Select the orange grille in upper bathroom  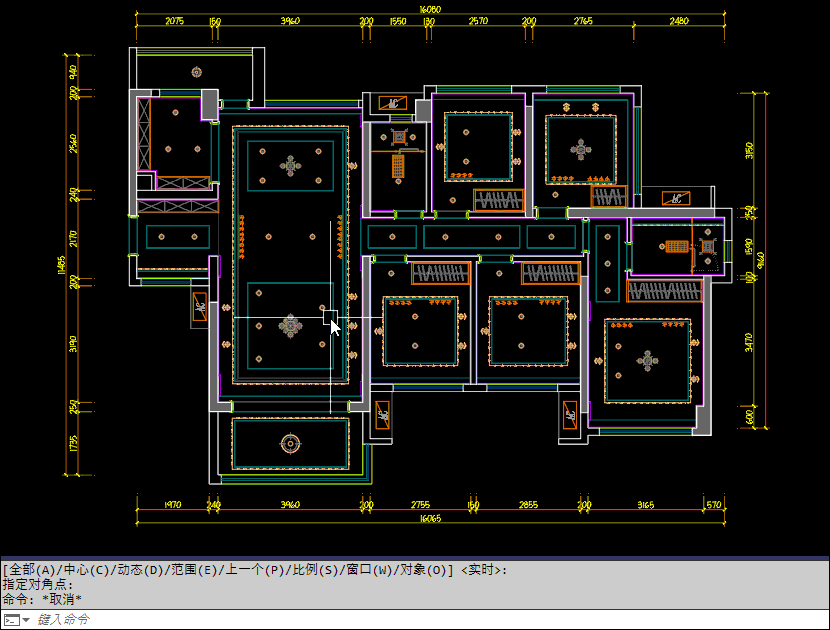pyautogui.click(x=398, y=165)
